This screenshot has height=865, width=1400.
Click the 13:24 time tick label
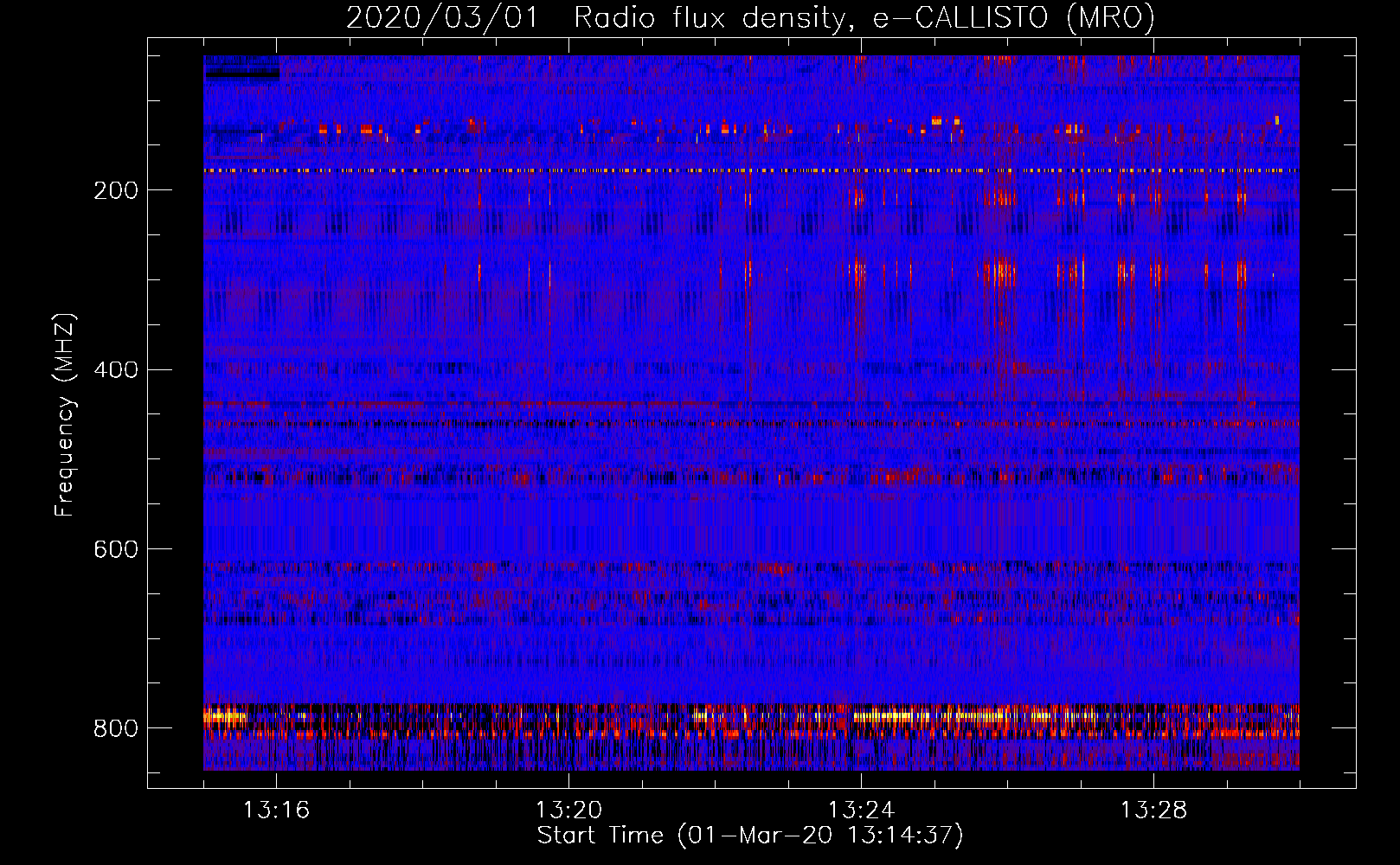coord(861,811)
